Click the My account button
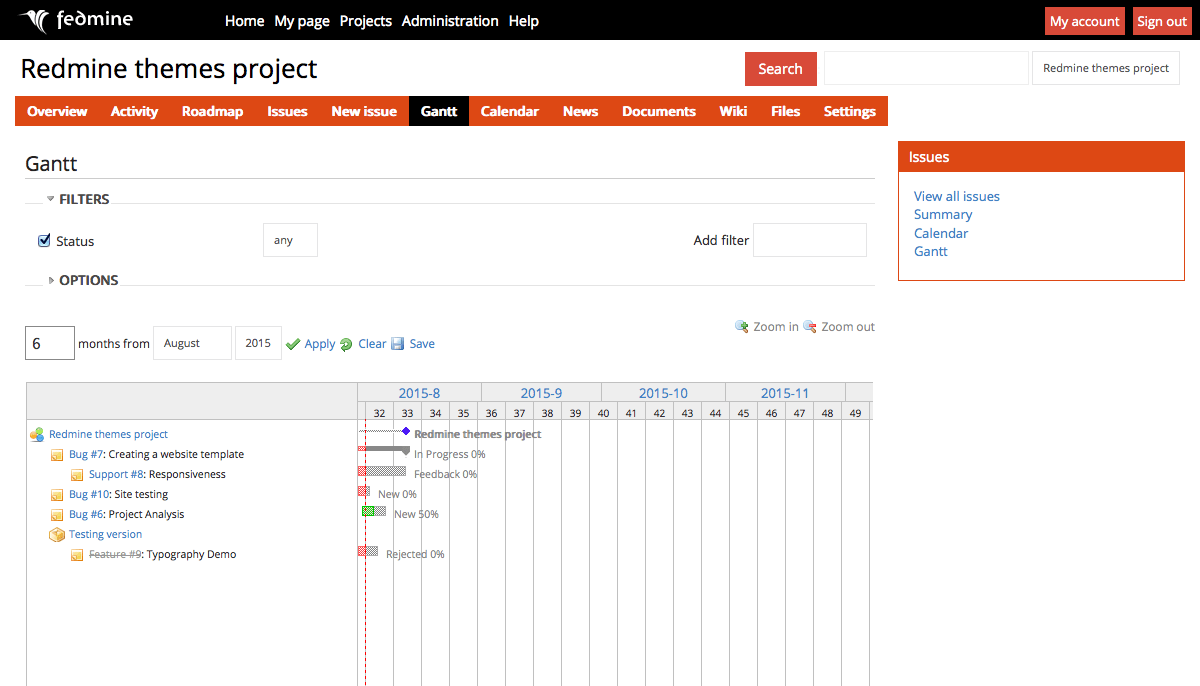1200x686 pixels. tap(1085, 21)
